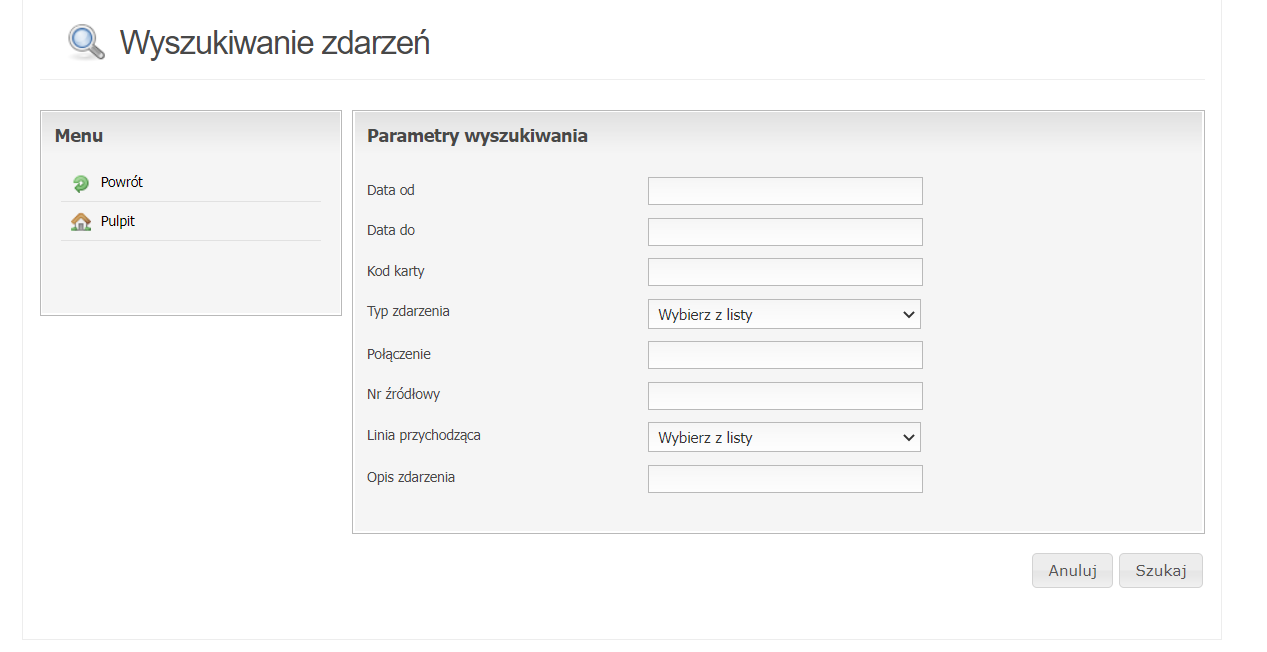
Task: Click the Połączenie input box
Action: [x=785, y=355]
